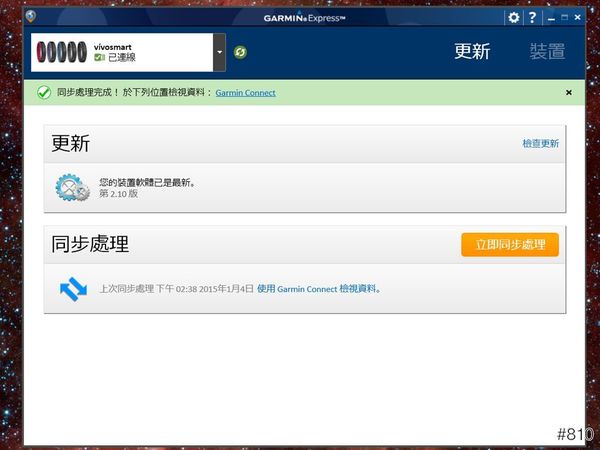Click the green checkmark status icon
This screenshot has width=600, height=450.
point(44,93)
